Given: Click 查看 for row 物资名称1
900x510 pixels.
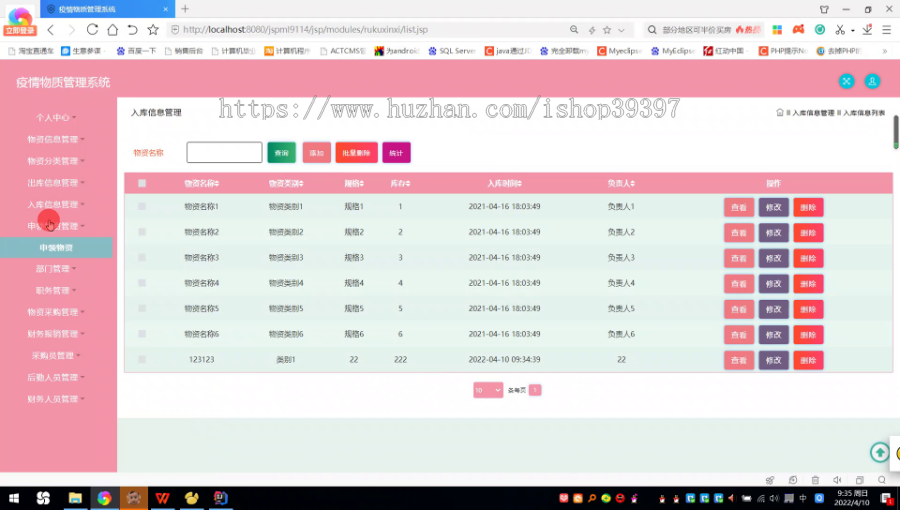Looking at the screenshot, I should (739, 207).
